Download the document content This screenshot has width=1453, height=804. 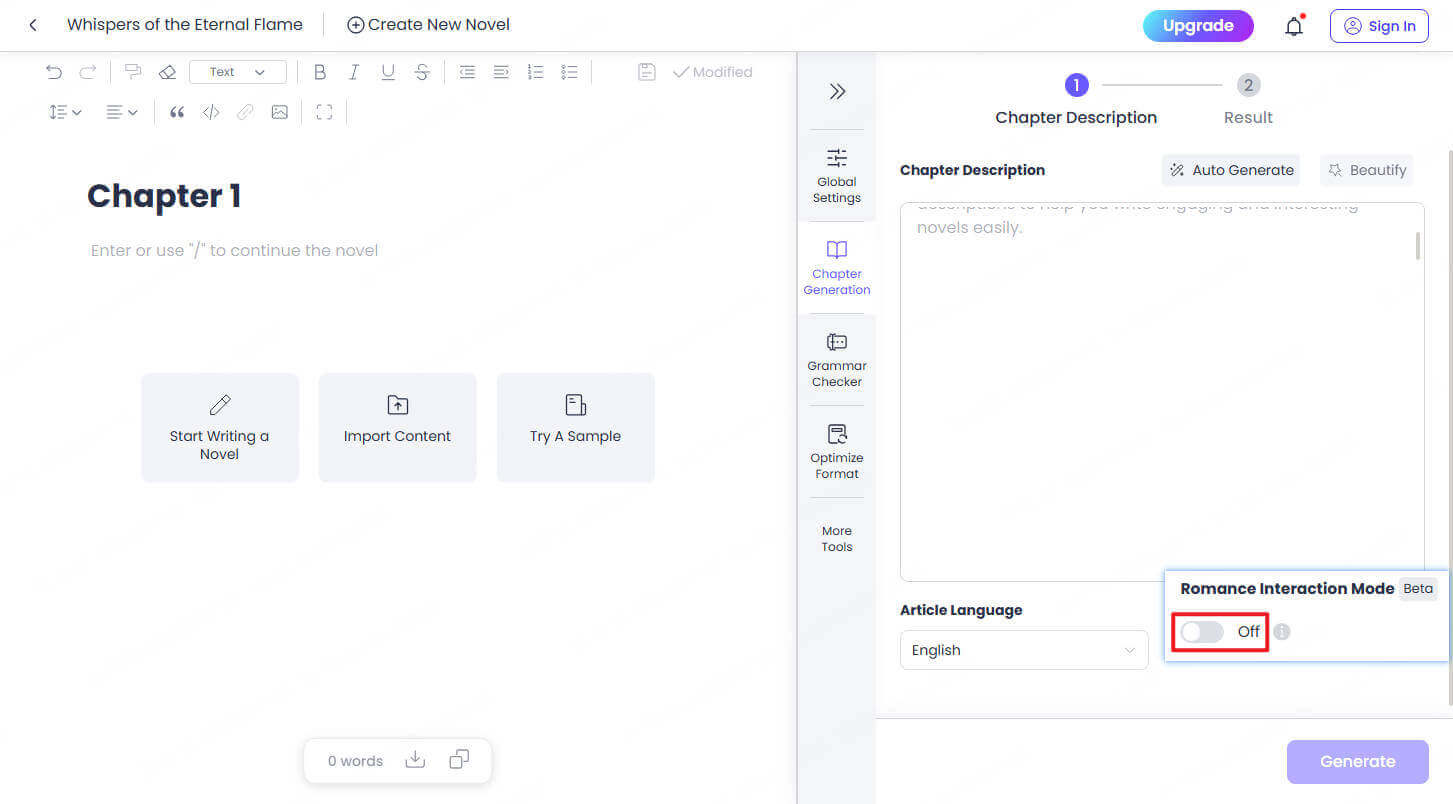tap(415, 760)
